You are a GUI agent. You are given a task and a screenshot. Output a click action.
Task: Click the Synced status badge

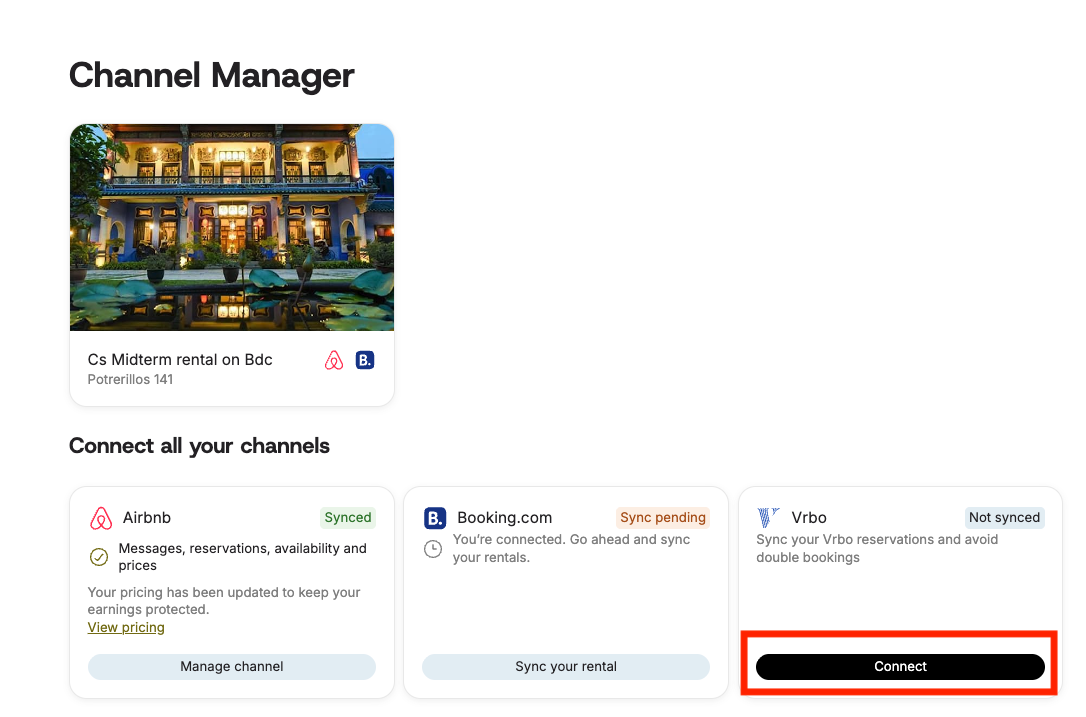point(348,518)
